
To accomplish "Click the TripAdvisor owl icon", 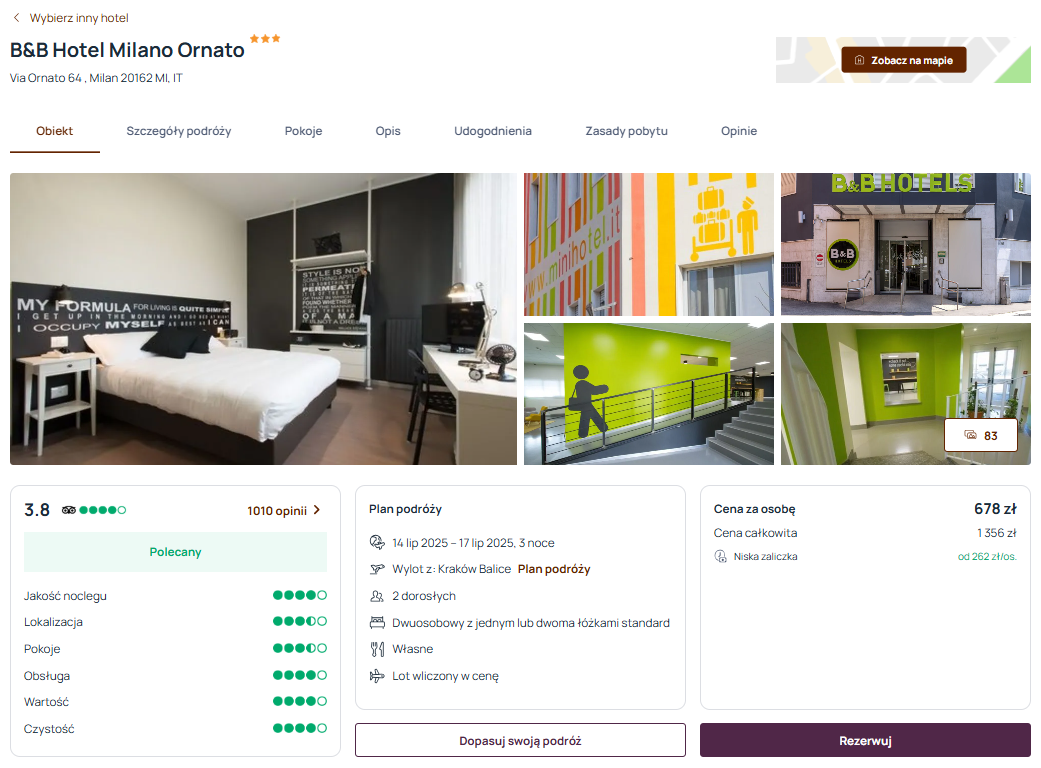I will (68, 510).
